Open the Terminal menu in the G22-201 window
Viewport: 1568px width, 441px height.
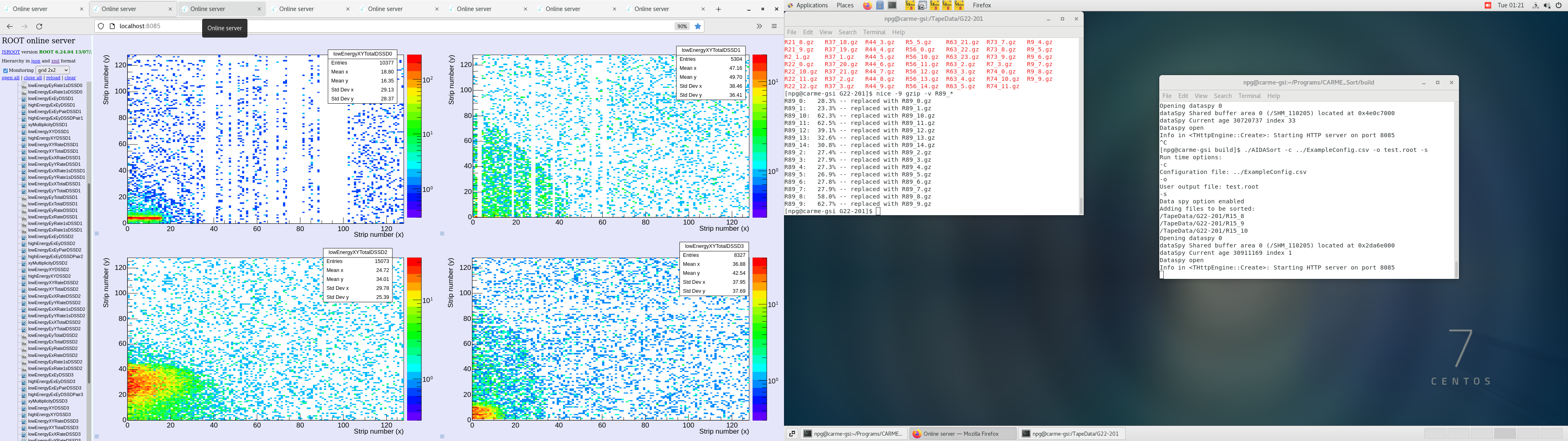tap(875, 32)
